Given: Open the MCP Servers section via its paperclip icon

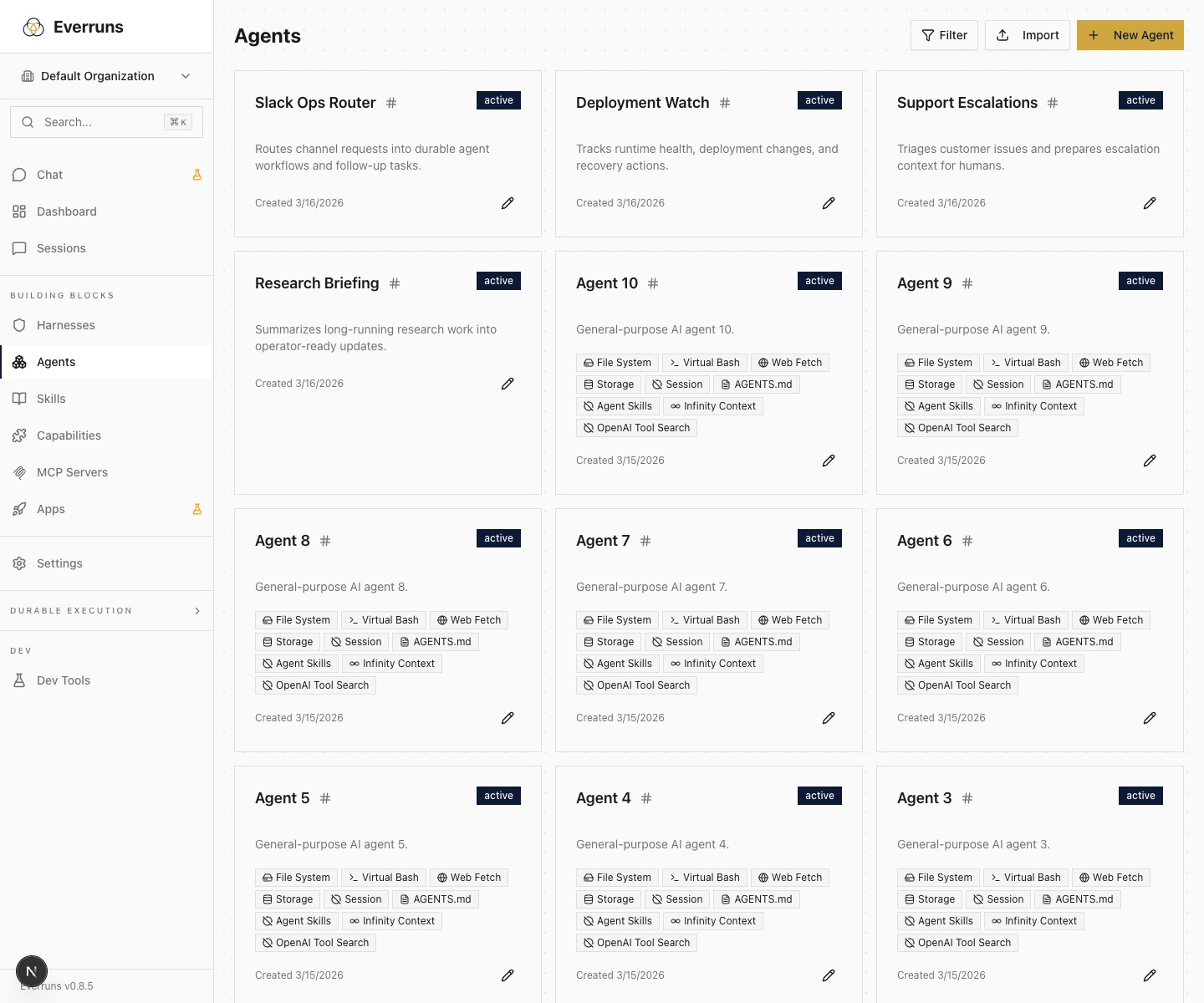Looking at the screenshot, I should [x=19, y=472].
